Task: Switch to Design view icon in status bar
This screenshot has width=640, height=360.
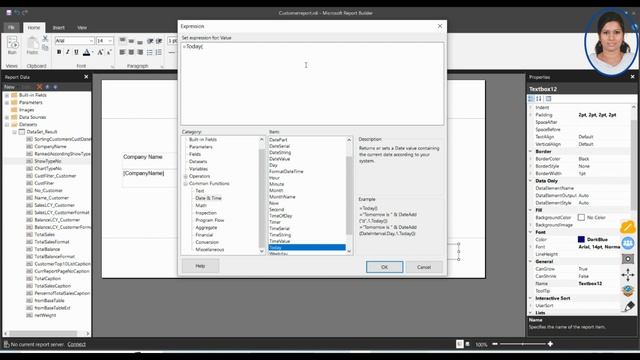Action: tap(460, 344)
